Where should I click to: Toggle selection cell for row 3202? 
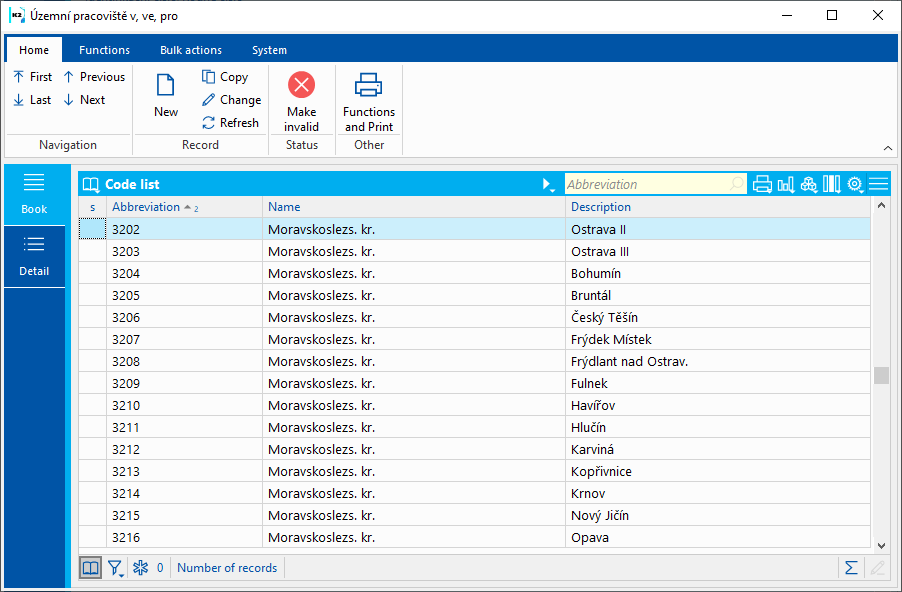(x=92, y=229)
